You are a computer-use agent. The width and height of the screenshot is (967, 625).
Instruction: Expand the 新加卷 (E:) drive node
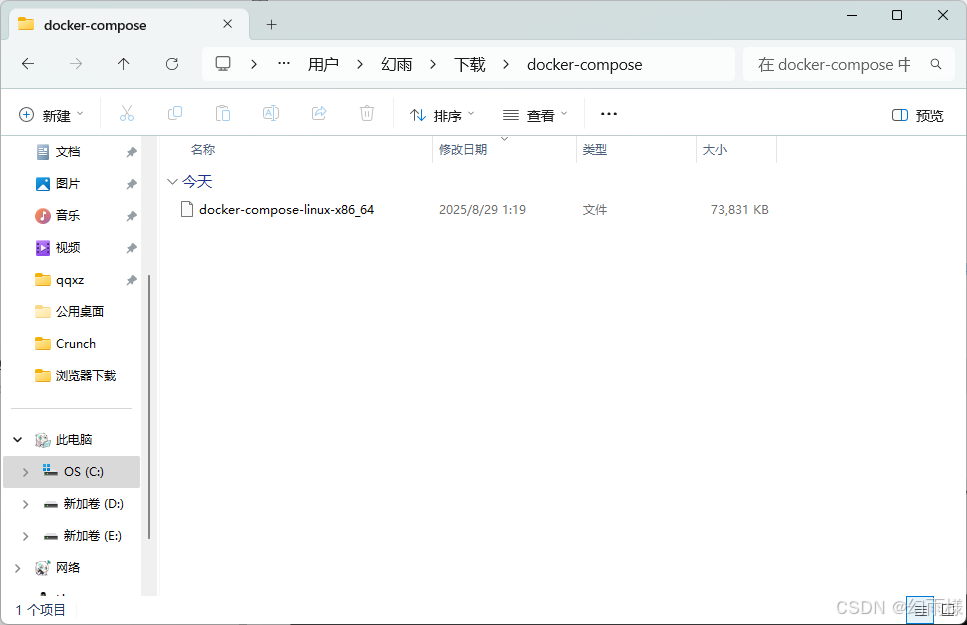pyautogui.click(x=25, y=536)
